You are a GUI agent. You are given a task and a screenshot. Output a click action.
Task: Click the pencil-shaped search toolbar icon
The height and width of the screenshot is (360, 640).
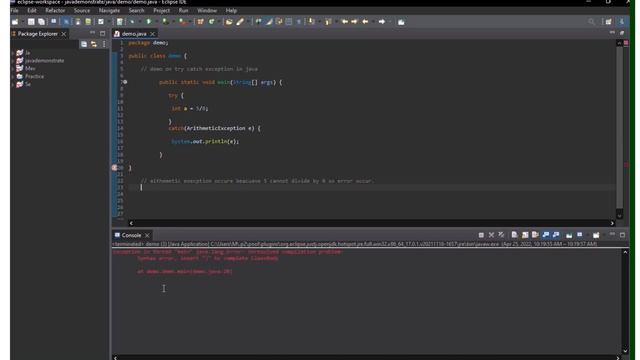[x=240, y=22]
